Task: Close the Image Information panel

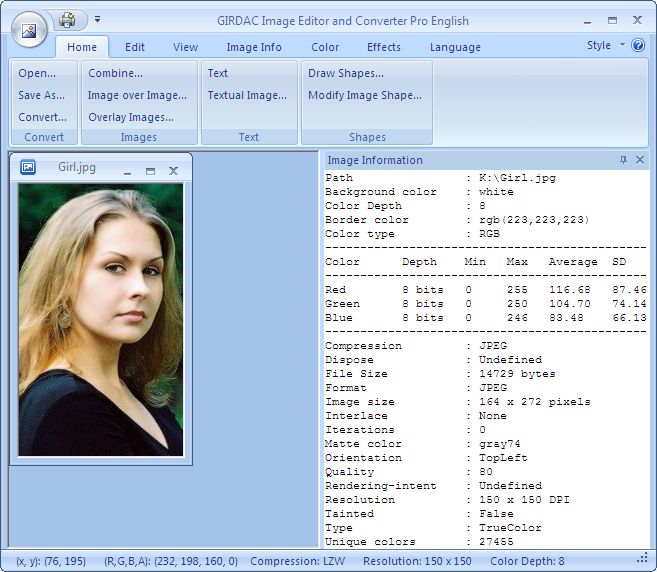Action: pos(640,160)
